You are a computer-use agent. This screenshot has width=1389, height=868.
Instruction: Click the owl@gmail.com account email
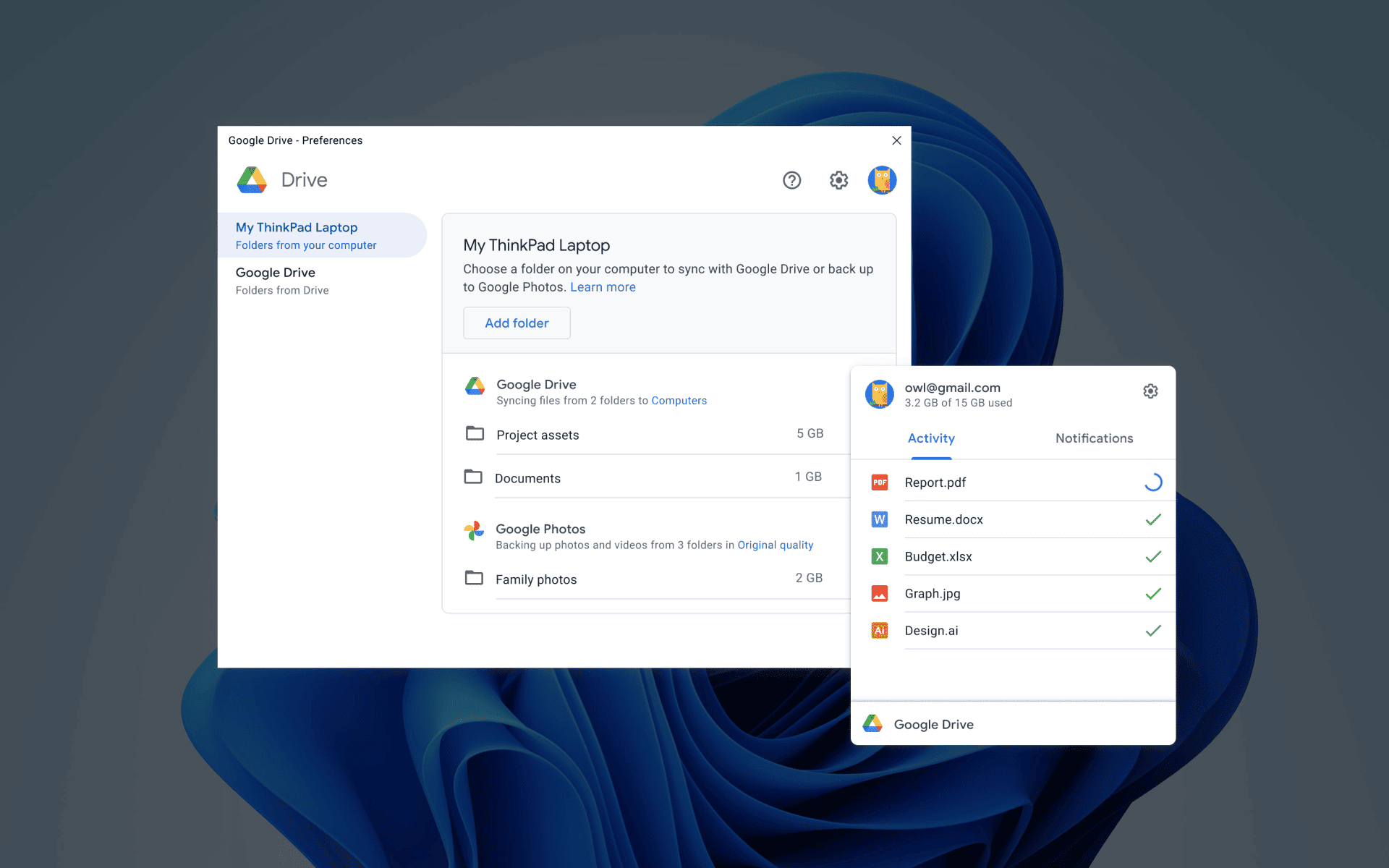(x=952, y=388)
